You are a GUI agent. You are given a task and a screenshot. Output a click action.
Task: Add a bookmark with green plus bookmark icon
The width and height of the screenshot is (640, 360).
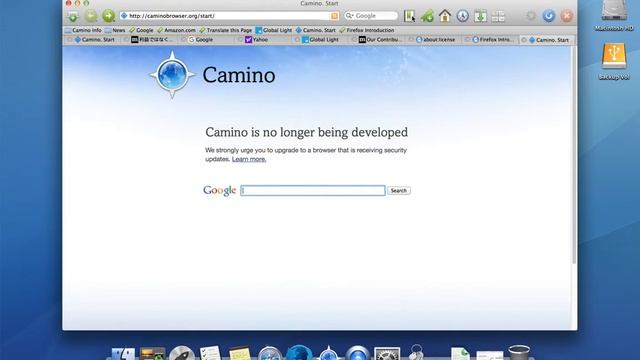(x=427, y=16)
